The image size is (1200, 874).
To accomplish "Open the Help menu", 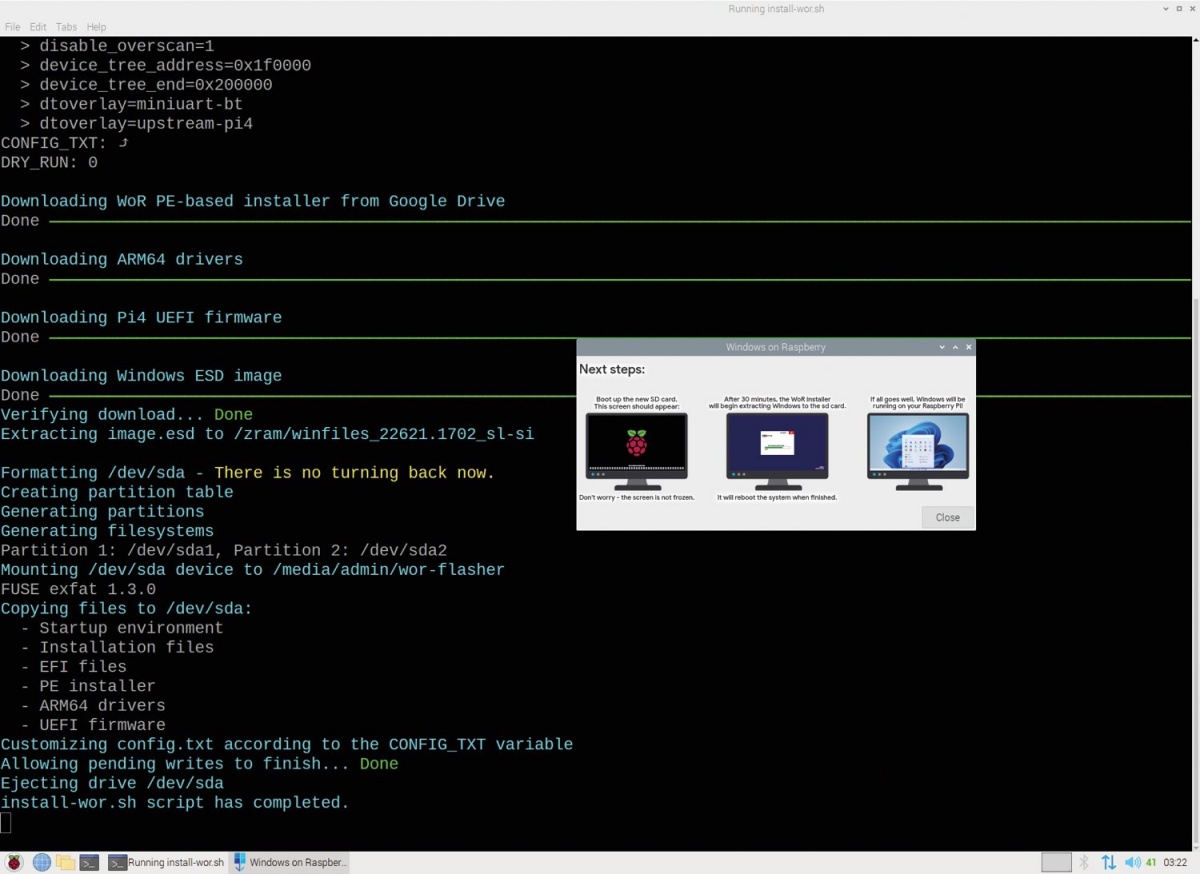I will coord(96,27).
